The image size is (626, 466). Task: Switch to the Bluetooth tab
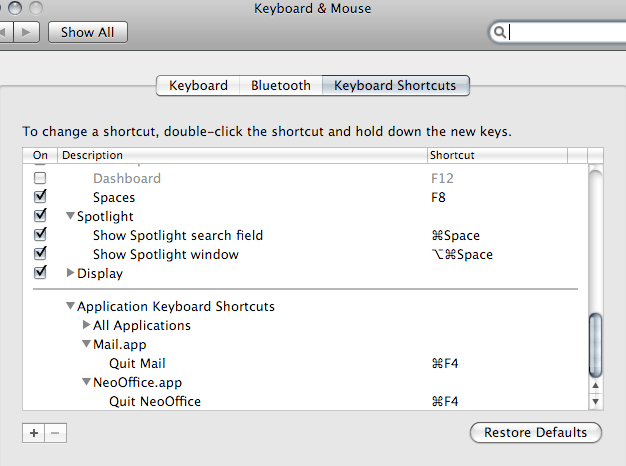coord(281,85)
